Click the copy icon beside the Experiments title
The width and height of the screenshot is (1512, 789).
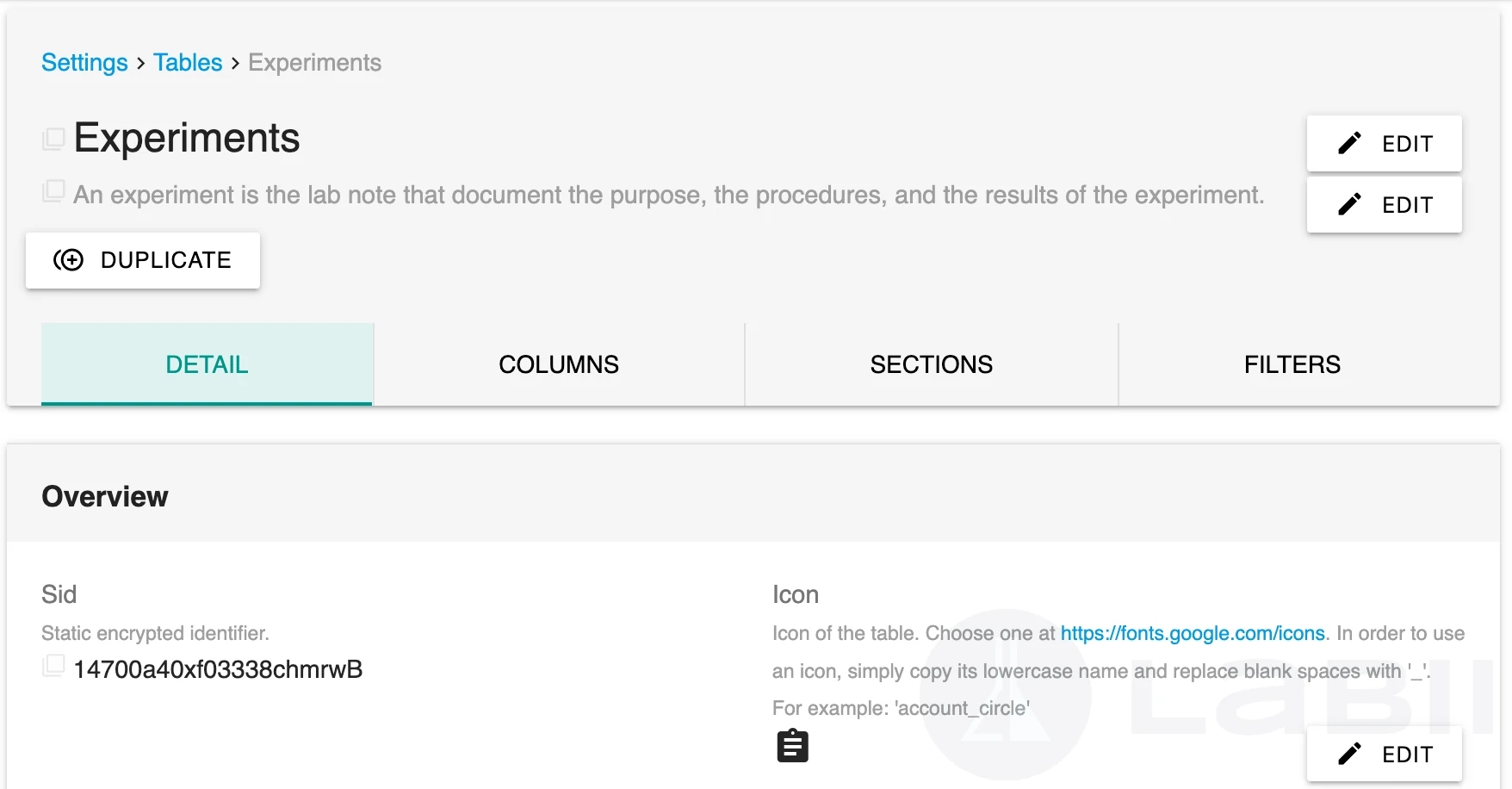(53, 139)
